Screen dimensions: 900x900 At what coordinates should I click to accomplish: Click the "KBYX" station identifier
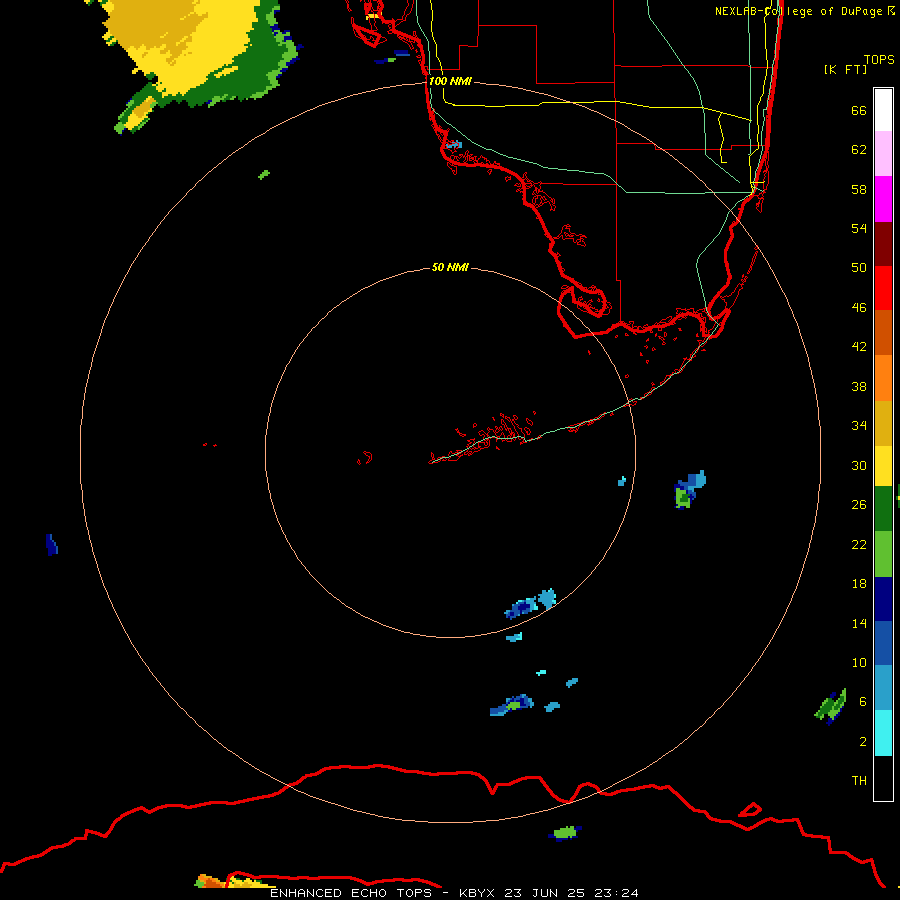tap(479, 893)
